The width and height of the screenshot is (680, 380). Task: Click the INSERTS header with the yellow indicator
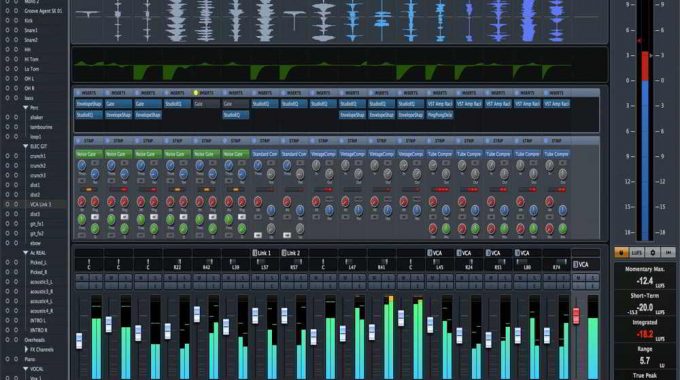click(x=206, y=93)
